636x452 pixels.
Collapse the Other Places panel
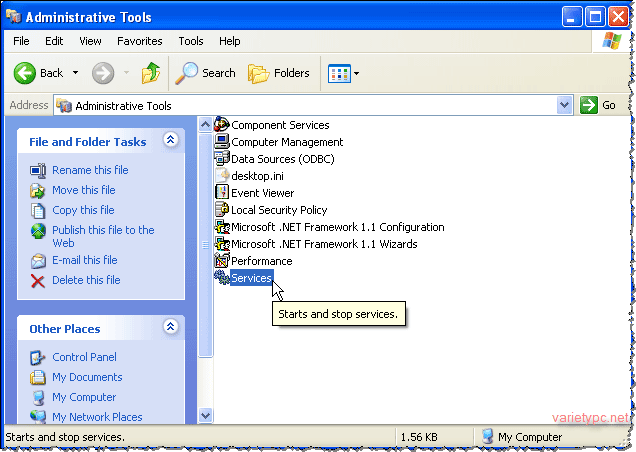point(171,327)
